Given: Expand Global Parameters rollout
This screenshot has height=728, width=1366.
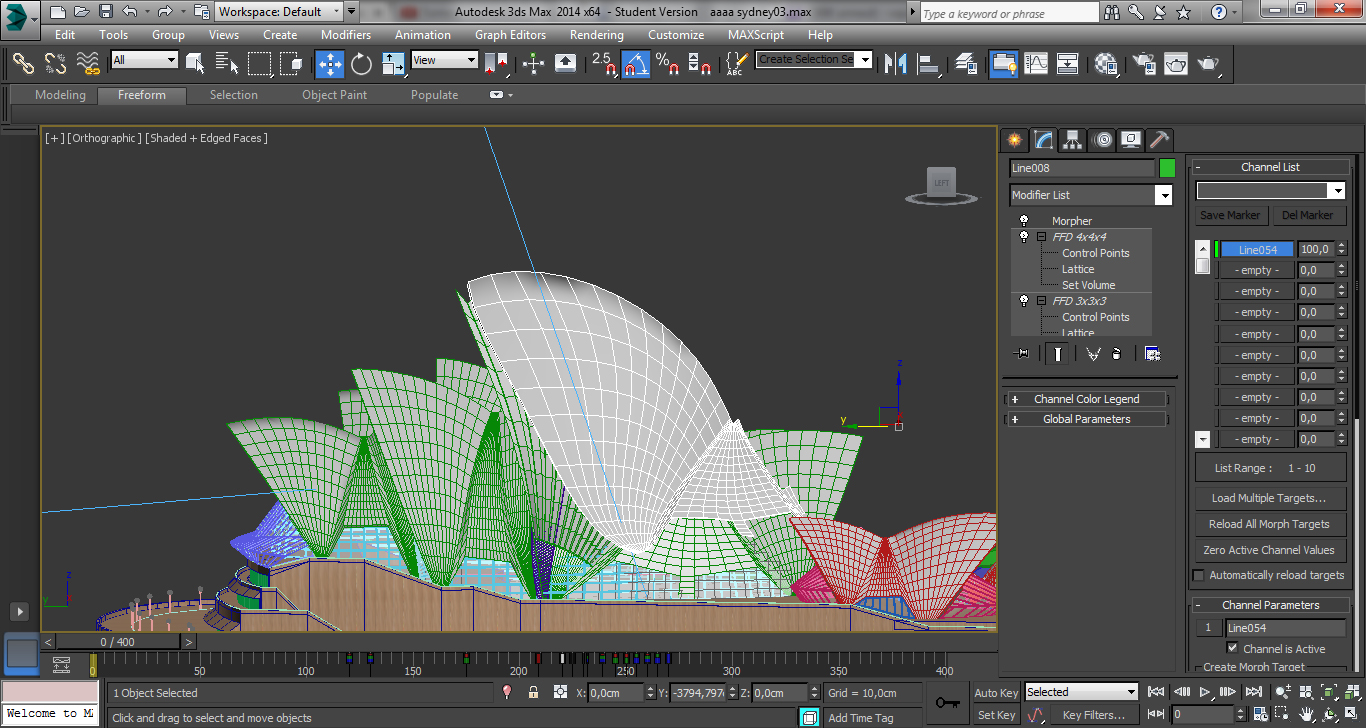Looking at the screenshot, I should [1086, 419].
